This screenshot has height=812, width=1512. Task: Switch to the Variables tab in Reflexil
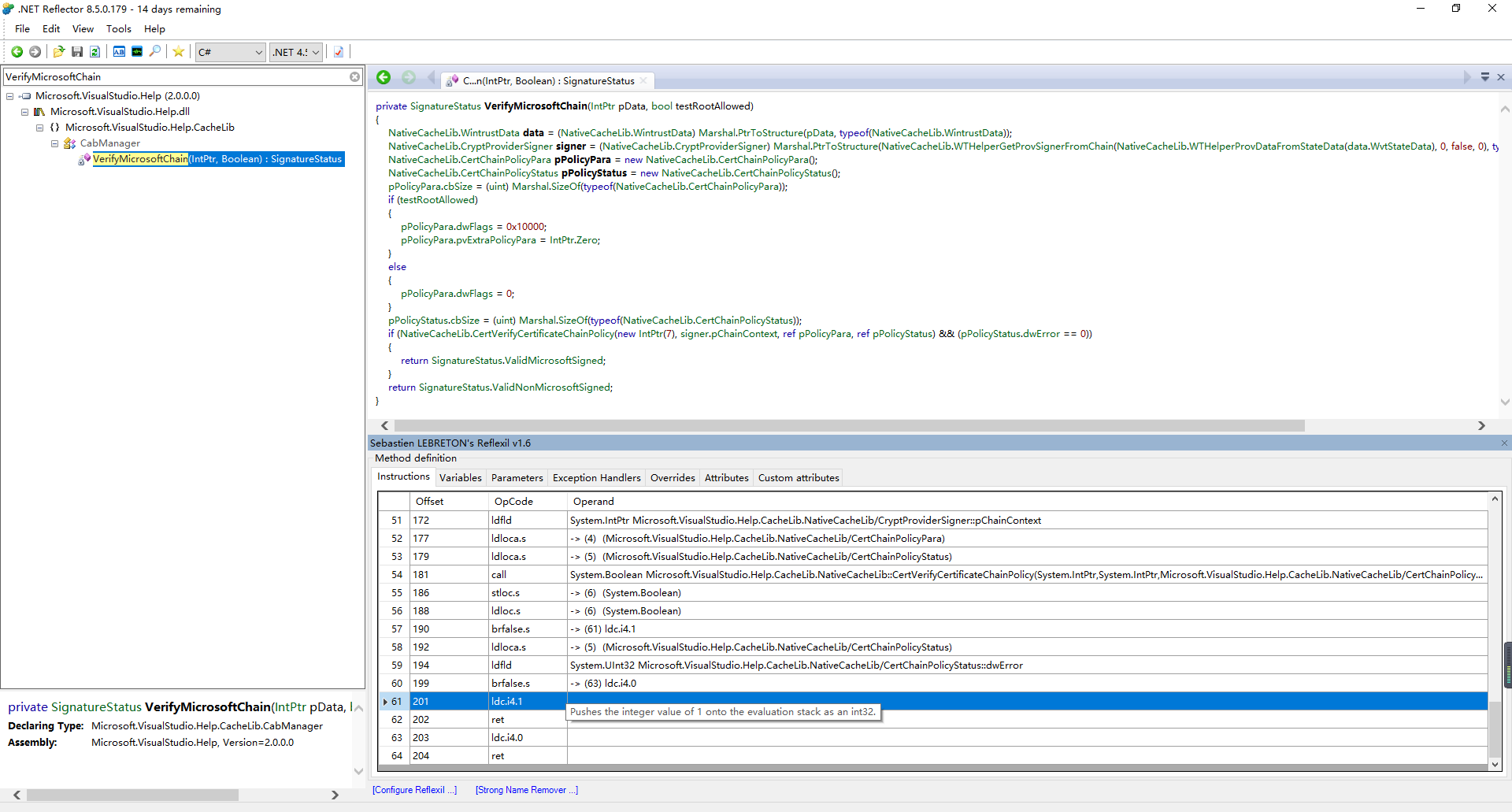461,477
